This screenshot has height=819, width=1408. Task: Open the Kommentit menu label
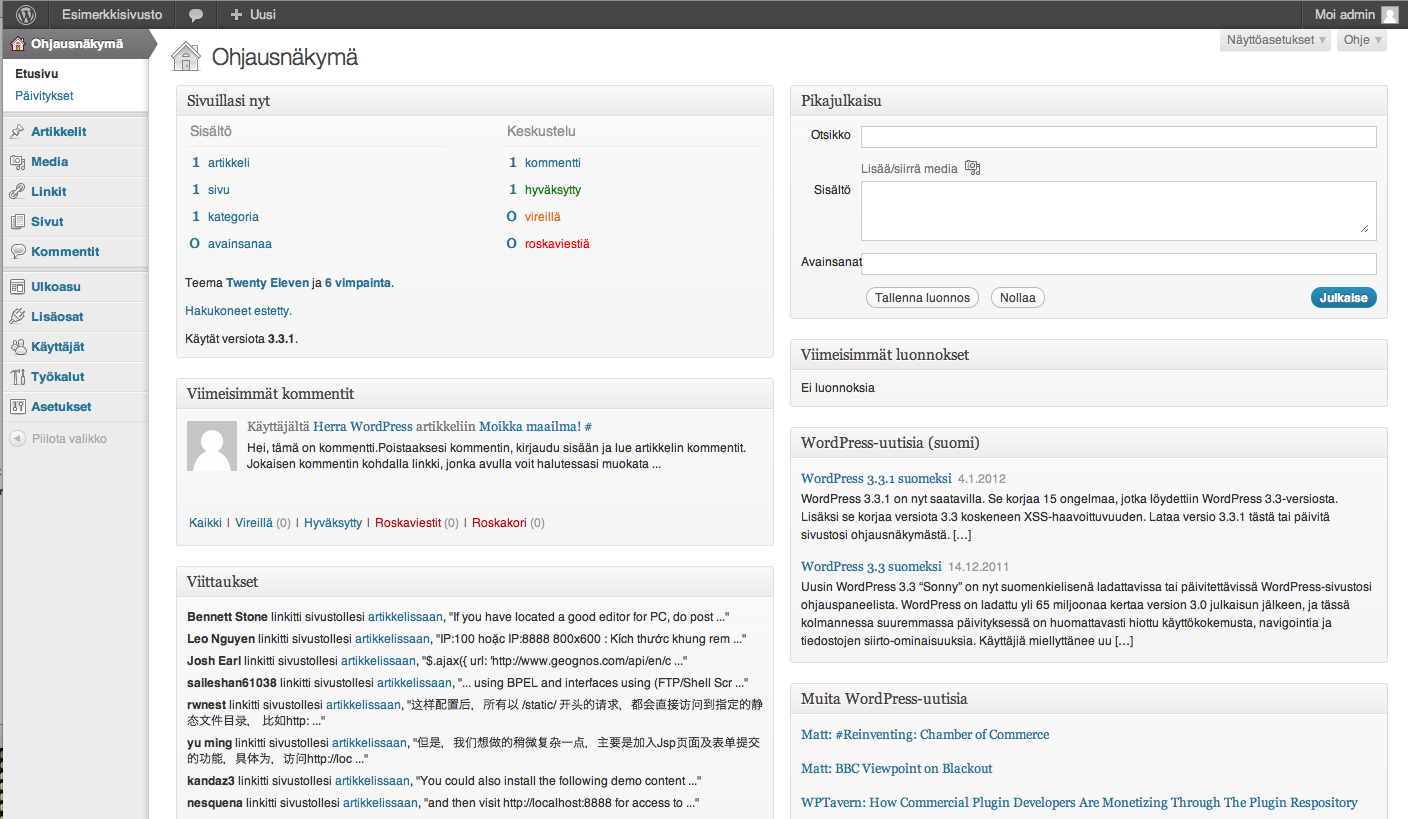point(65,252)
